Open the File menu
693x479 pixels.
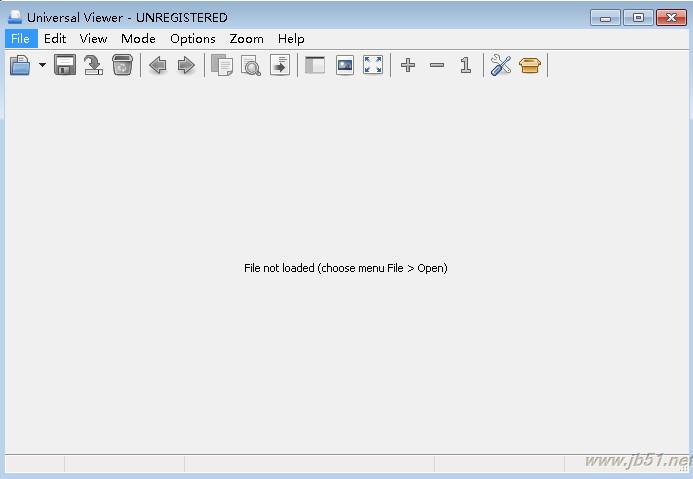click(x=21, y=39)
